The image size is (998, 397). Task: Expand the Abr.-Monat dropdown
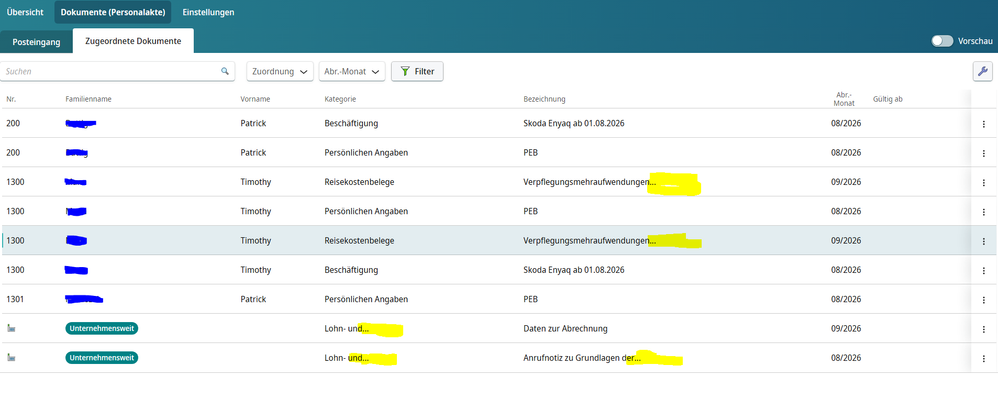352,71
